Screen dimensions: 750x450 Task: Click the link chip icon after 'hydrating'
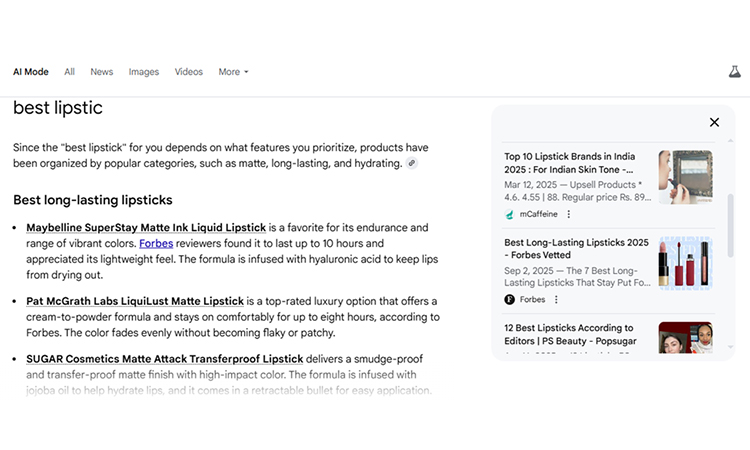point(412,163)
